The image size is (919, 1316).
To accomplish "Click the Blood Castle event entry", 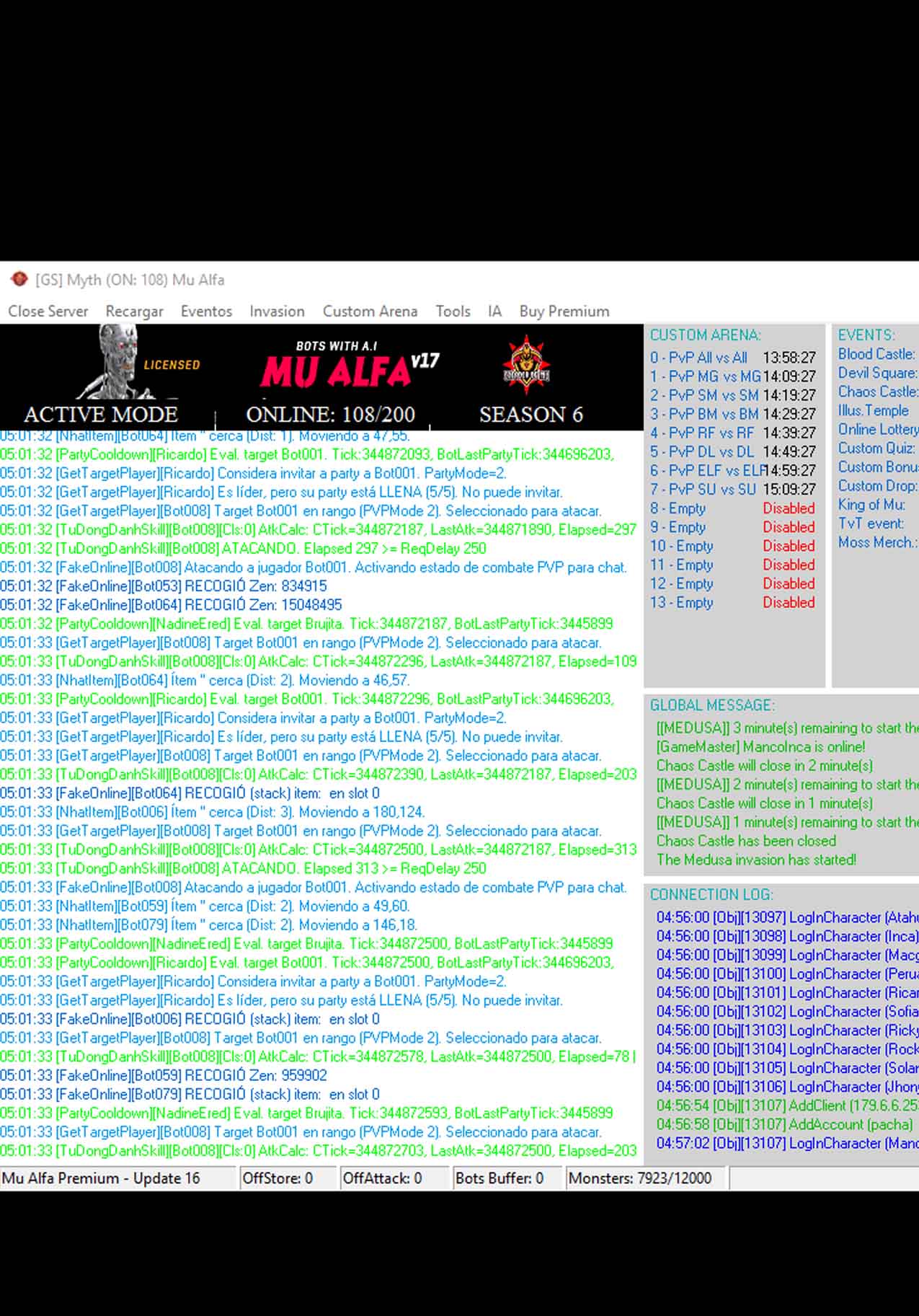I will (876, 354).
